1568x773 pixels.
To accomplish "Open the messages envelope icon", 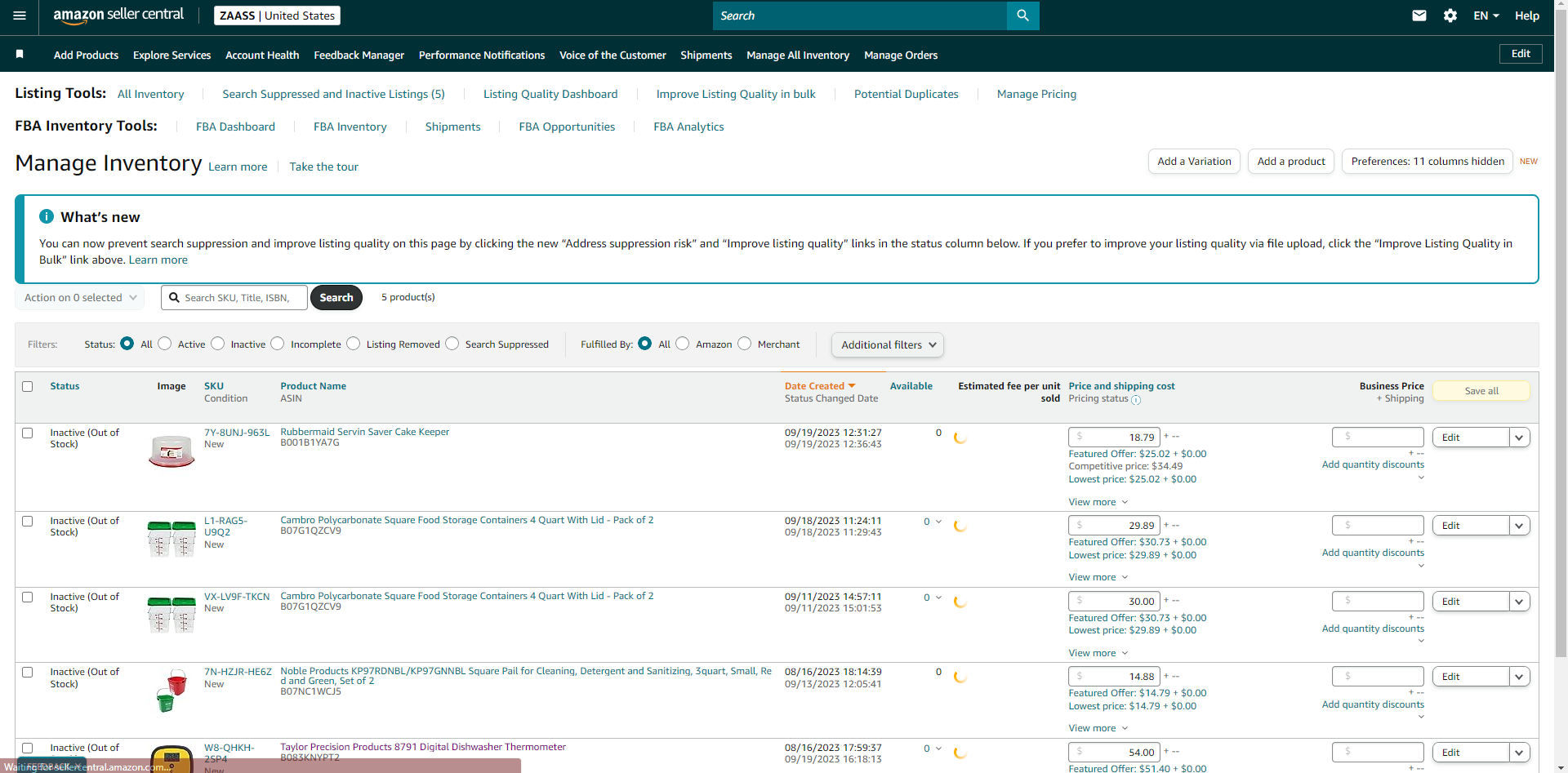I will pyautogui.click(x=1419, y=16).
